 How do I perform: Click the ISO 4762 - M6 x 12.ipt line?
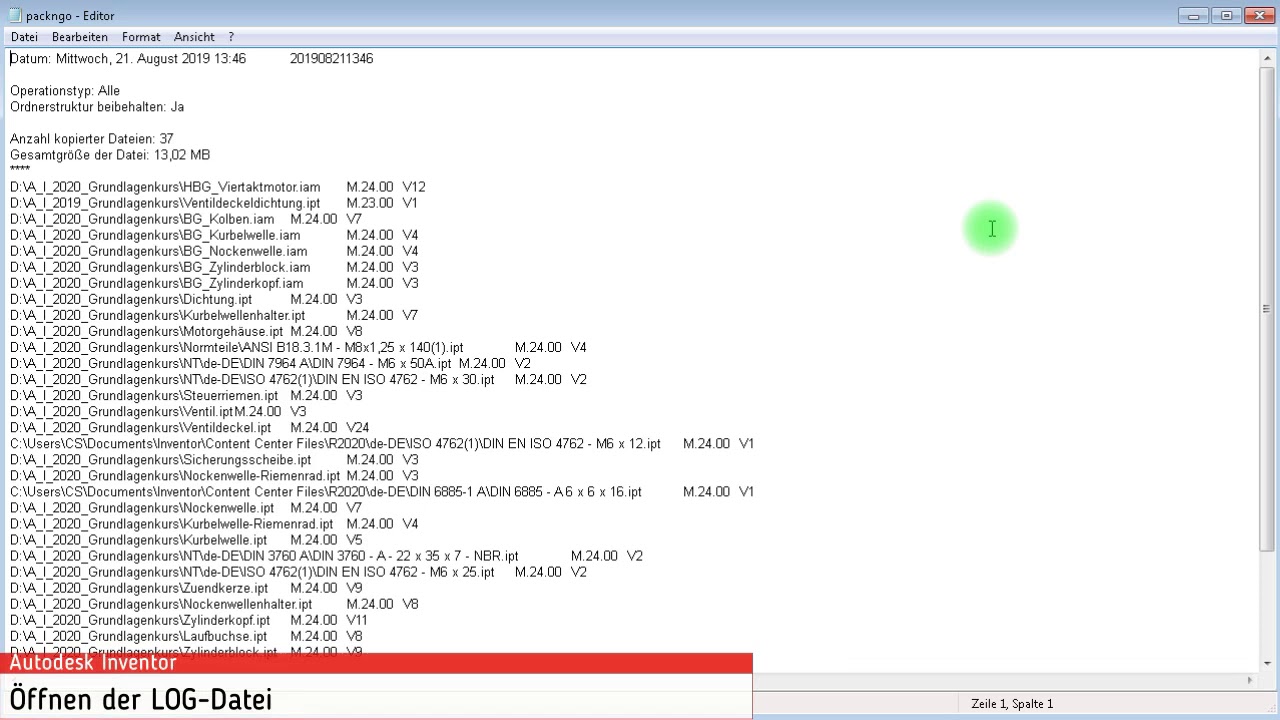[x=382, y=443]
